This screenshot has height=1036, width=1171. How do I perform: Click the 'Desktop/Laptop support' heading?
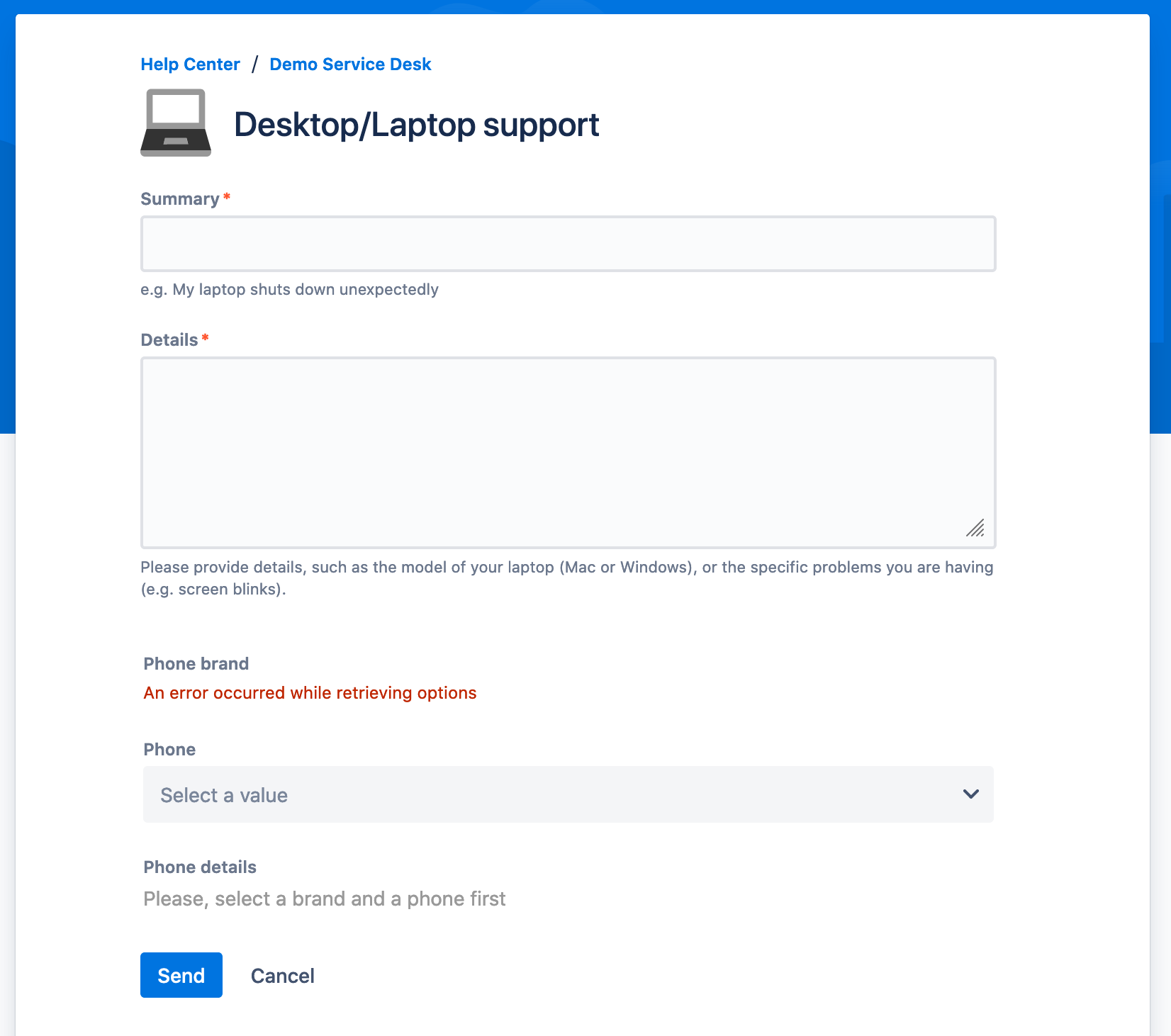coord(416,125)
